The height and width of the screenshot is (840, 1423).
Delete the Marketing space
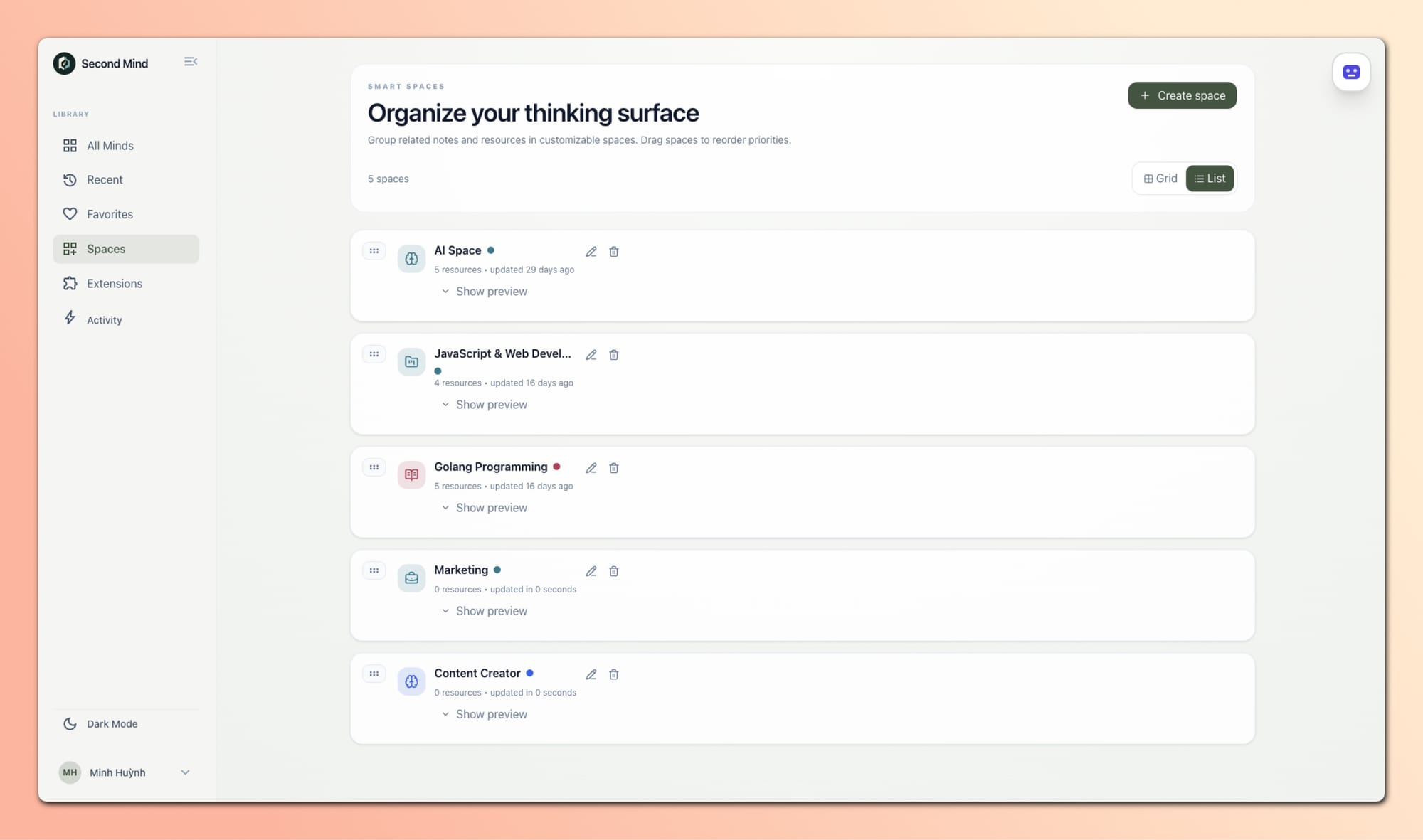[x=614, y=571]
